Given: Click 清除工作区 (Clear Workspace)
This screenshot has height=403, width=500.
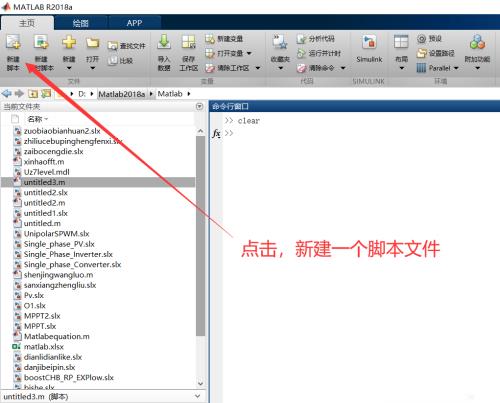Looking at the screenshot, I should pyautogui.click(x=227, y=68).
